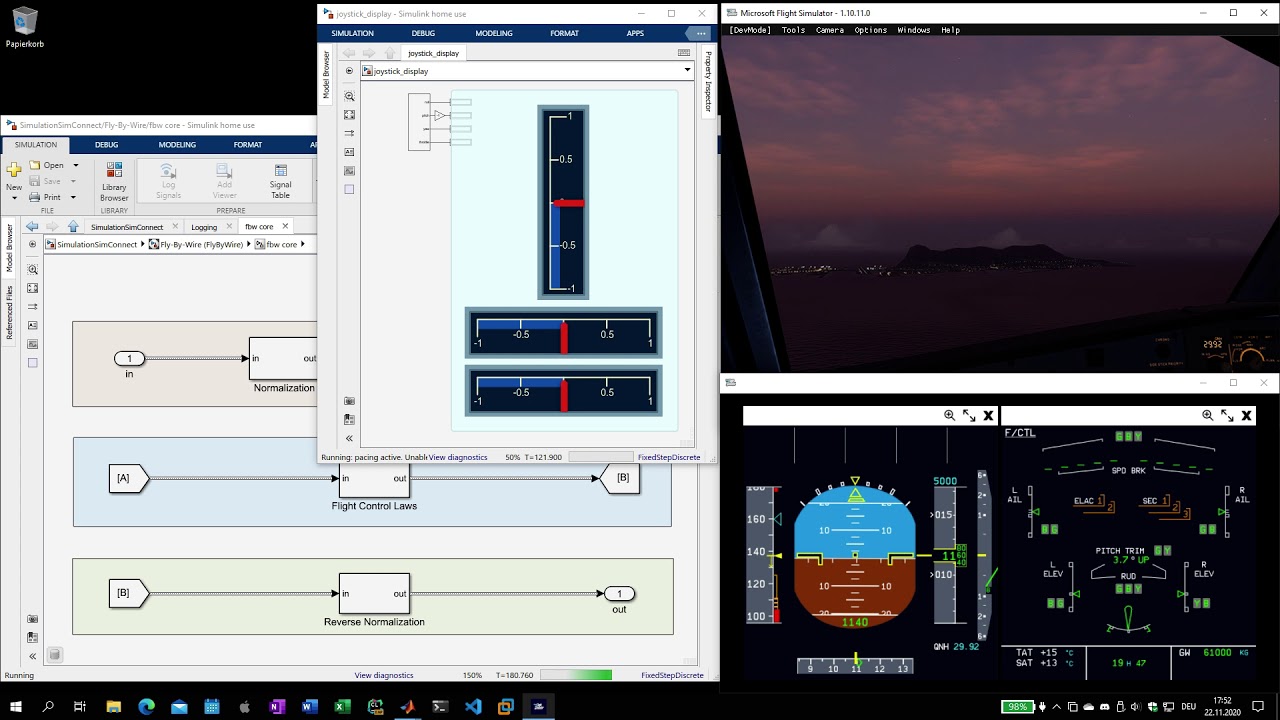
Task: Click the annotation tool in the fbw core palette
Action: click(33, 325)
